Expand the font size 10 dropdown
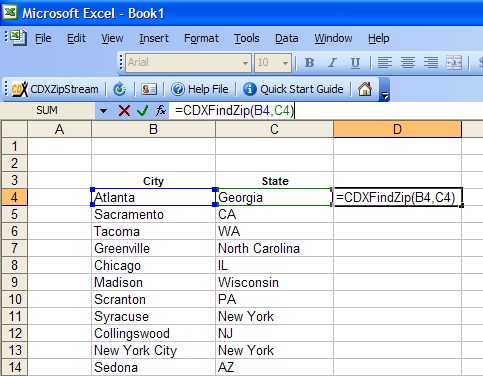This screenshot has height=376, width=483. pos(285,63)
